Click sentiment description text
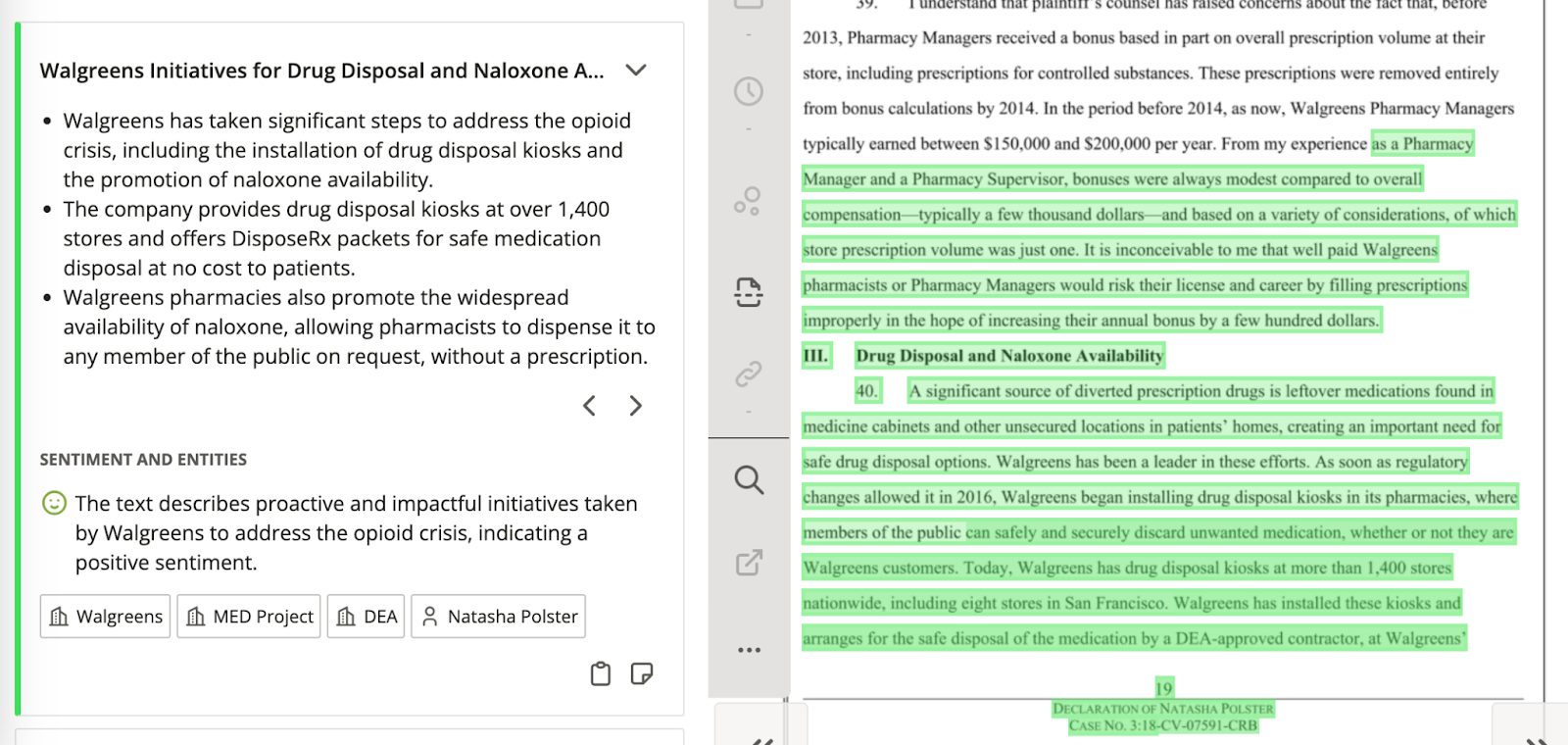1568x745 pixels. click(x=356, y=533)
